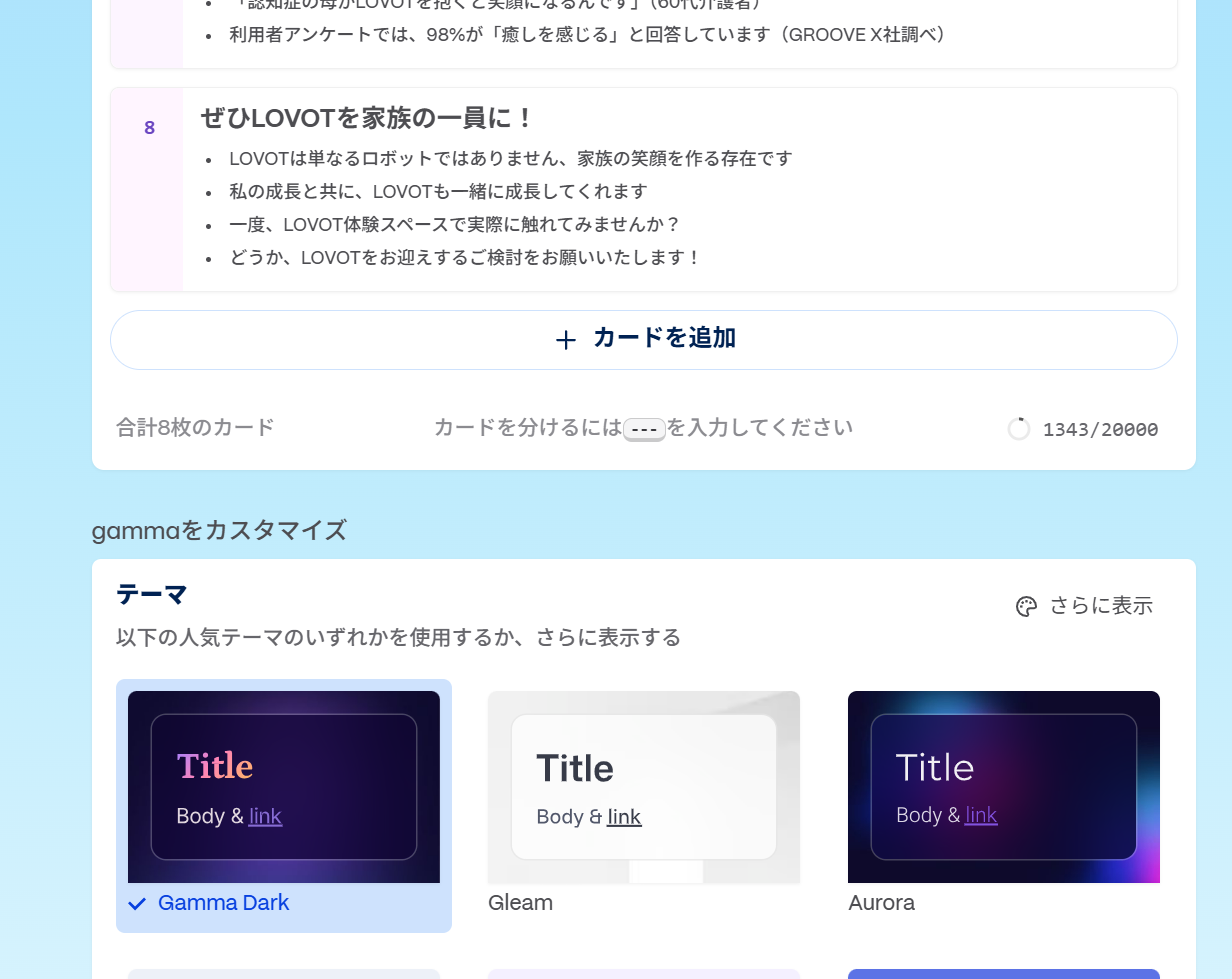The height and width of the screenshot is (979, 1232).
Task: Click card 8 title ぜひLOVOTを家族の一員に！
Action: click(x=368, y=118)
